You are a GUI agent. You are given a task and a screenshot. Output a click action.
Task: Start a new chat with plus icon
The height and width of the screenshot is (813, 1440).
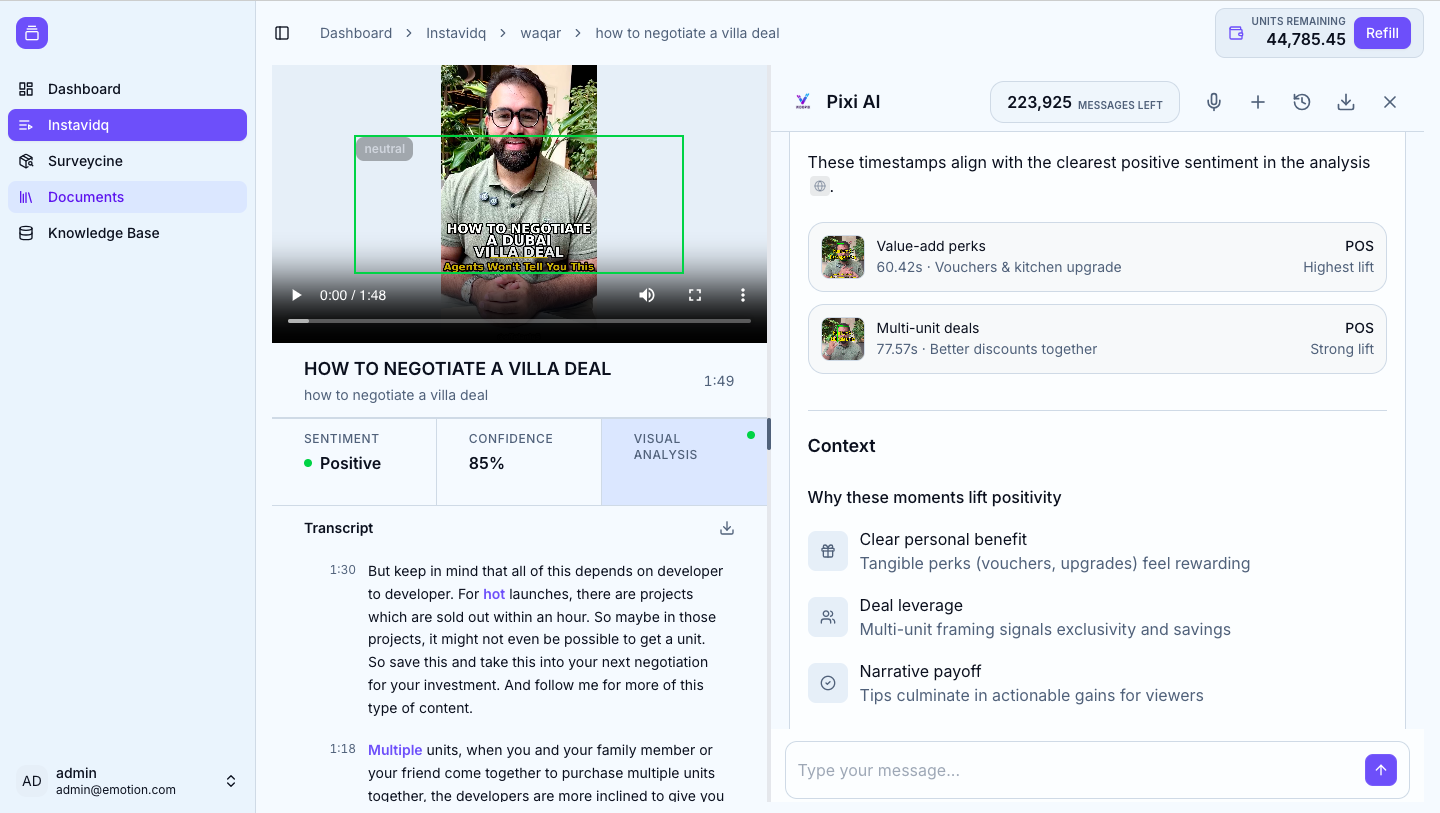pyautogui.click(x=1258, y=102)
